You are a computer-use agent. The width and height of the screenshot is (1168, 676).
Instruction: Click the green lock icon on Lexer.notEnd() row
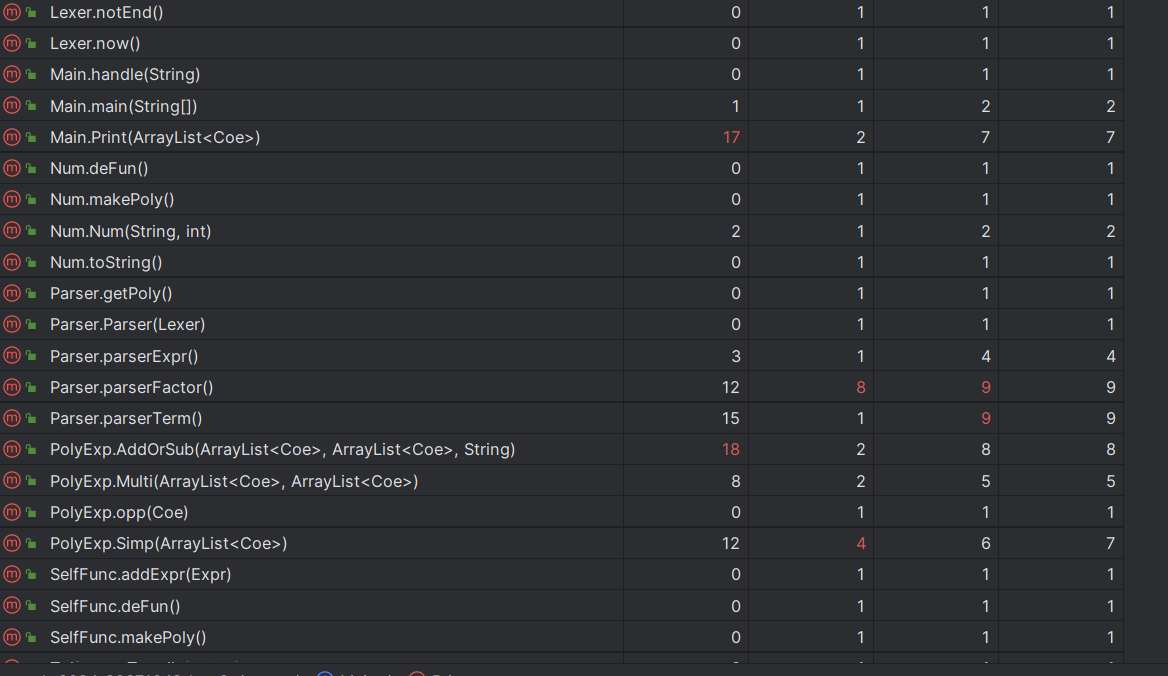32,13
